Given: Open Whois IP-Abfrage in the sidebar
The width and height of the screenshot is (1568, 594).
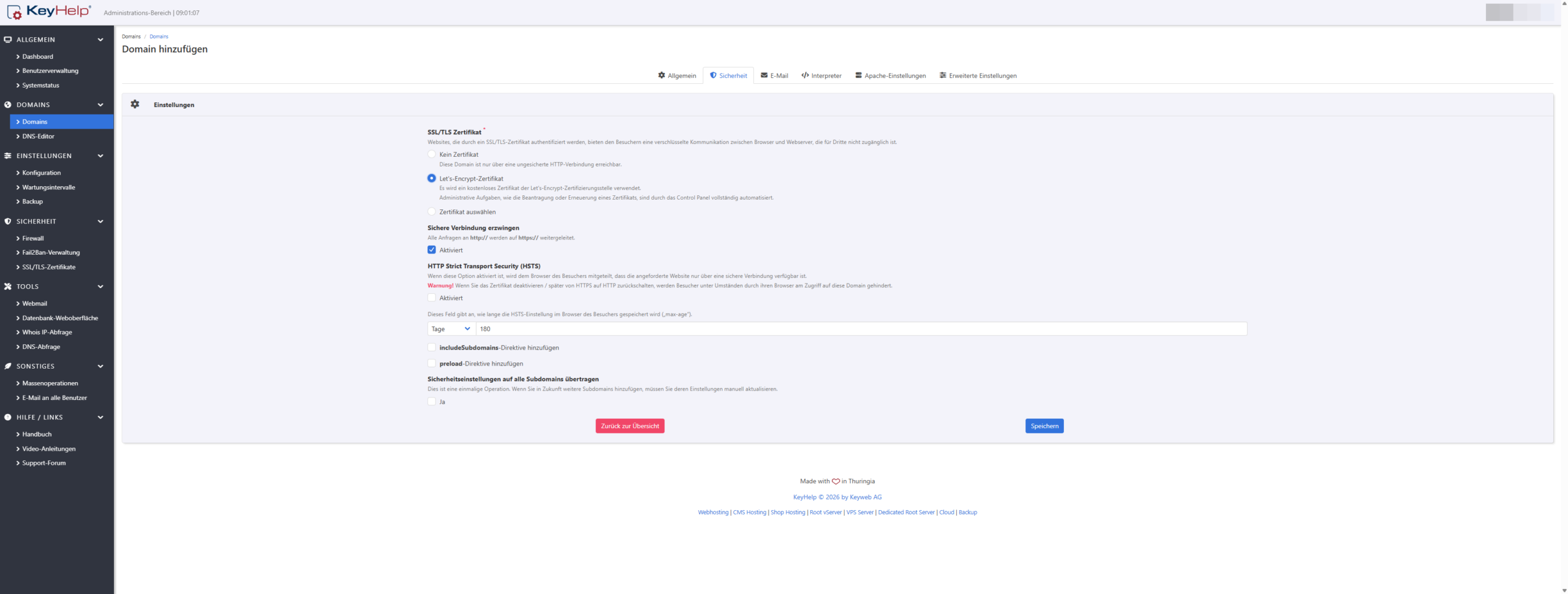Looking at the screenshot, I should [x=47, y=333].
